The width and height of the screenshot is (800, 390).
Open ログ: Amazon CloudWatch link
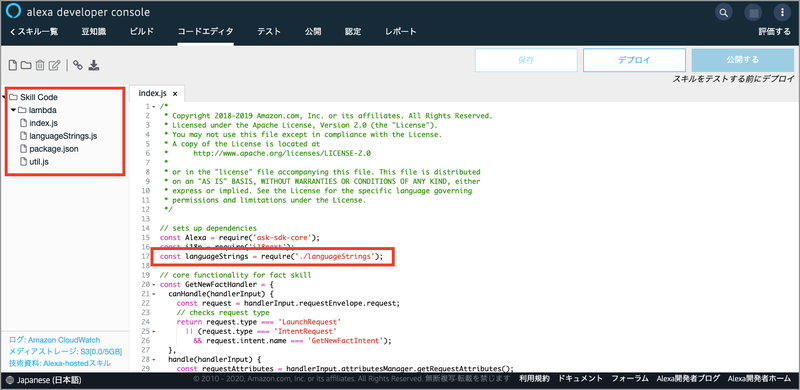(x=55, y=340)
